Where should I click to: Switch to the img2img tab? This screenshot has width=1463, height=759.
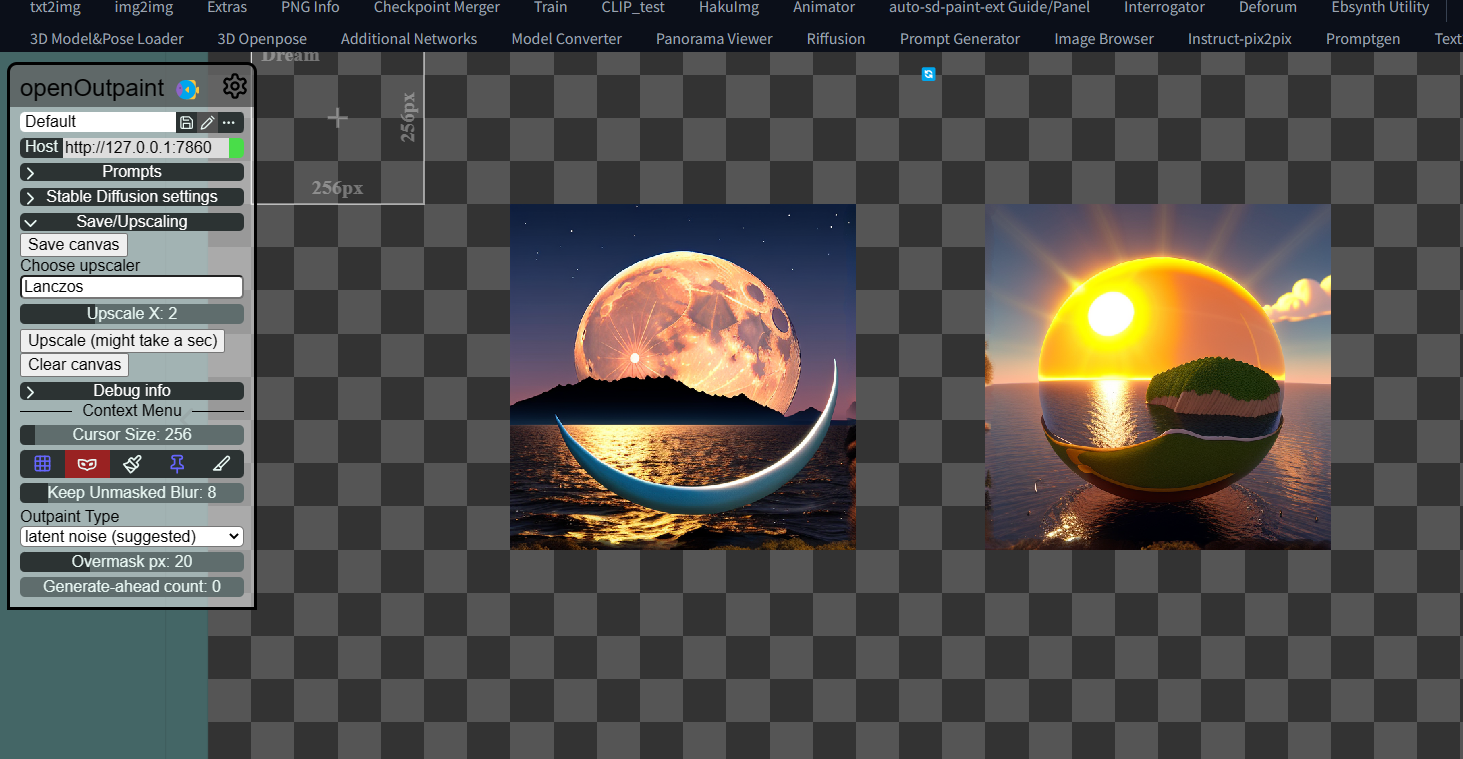[x=143, y=8]
